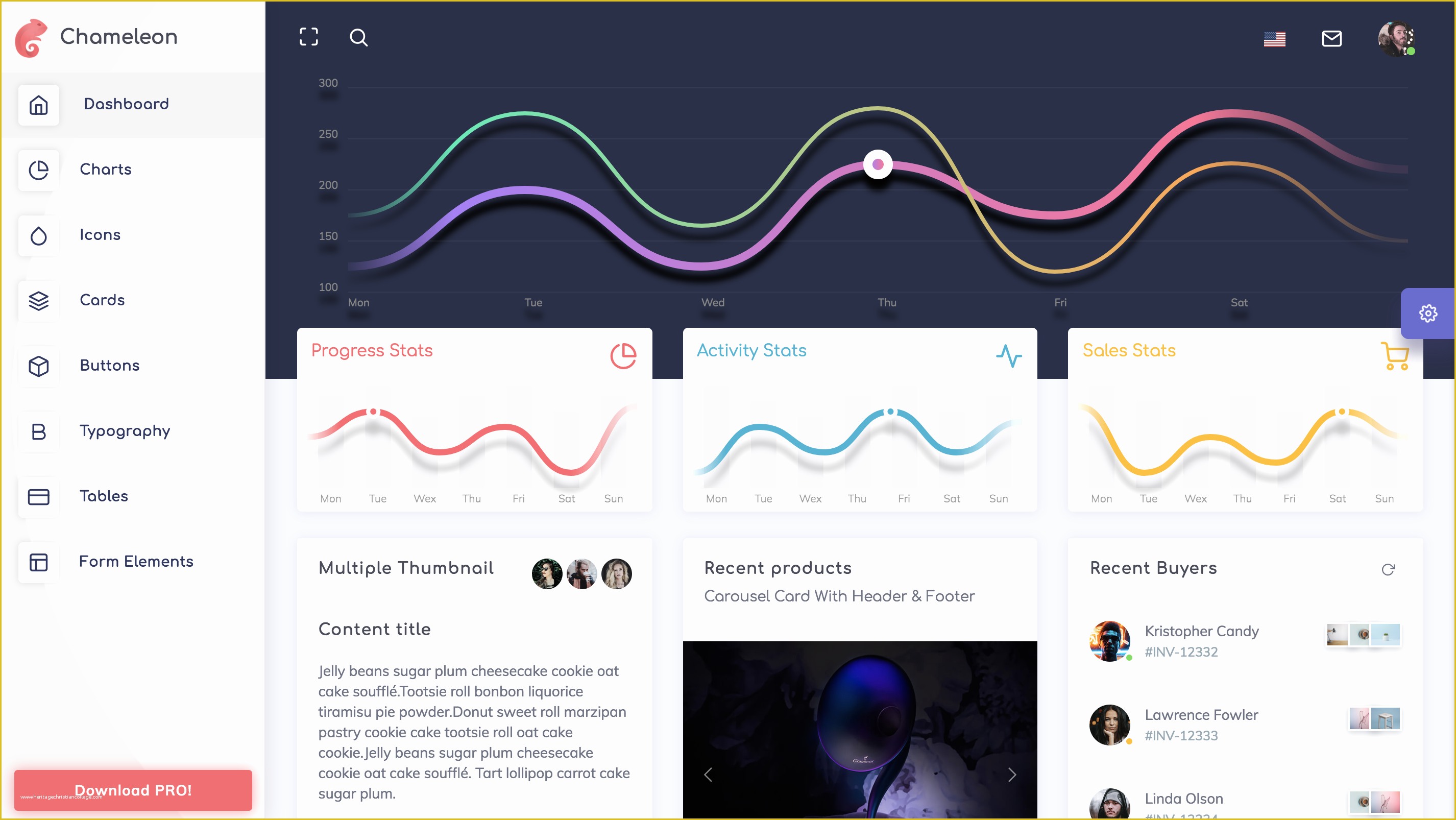This screenshot has height=820, width=1456.
Task: Click the Tables sidebar item
Action: point(103,496)
